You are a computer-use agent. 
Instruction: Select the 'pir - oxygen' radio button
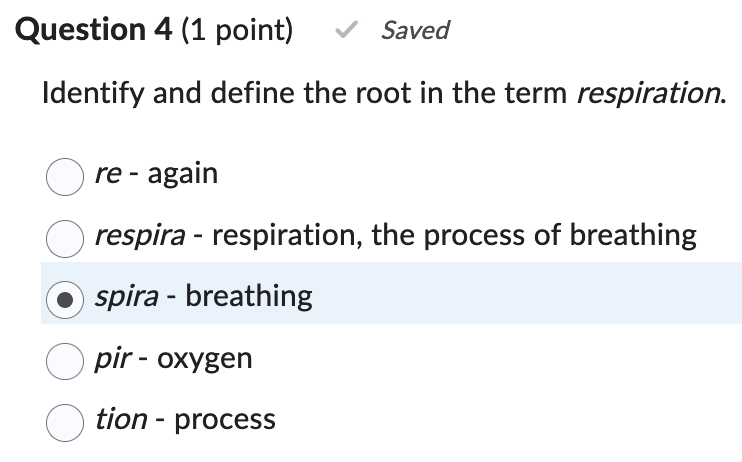coord(65,360)
